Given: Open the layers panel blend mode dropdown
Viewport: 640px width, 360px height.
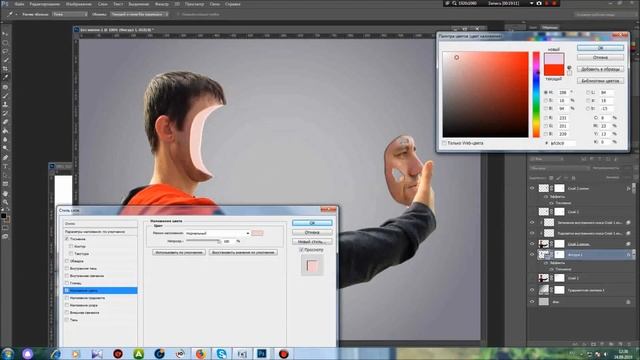Looking at the screenshot, I should pos(560,168).
